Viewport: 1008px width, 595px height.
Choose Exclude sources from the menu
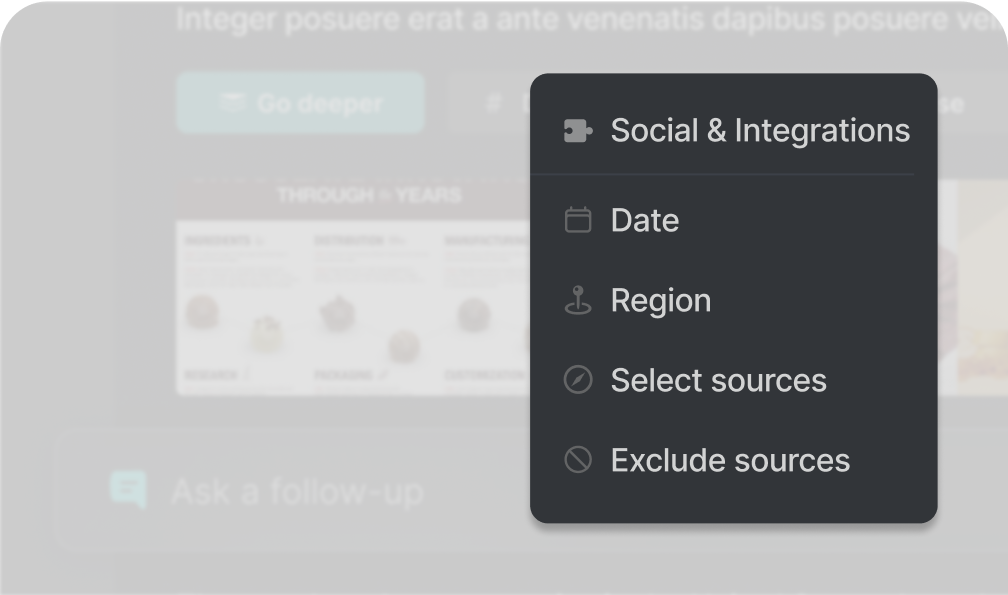click(x=730, y=460)
